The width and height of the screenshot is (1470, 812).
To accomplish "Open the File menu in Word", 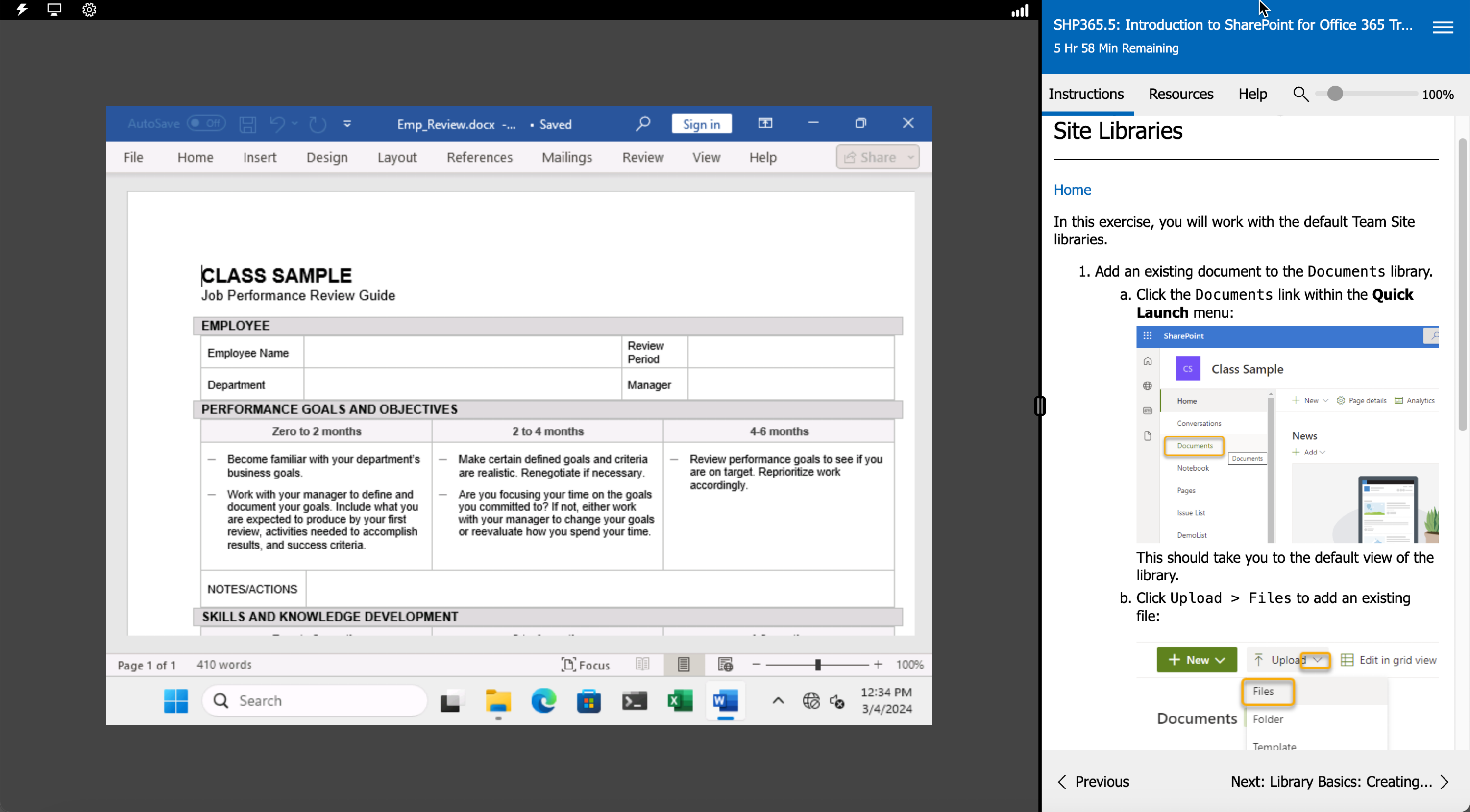I will click(133, 157).
